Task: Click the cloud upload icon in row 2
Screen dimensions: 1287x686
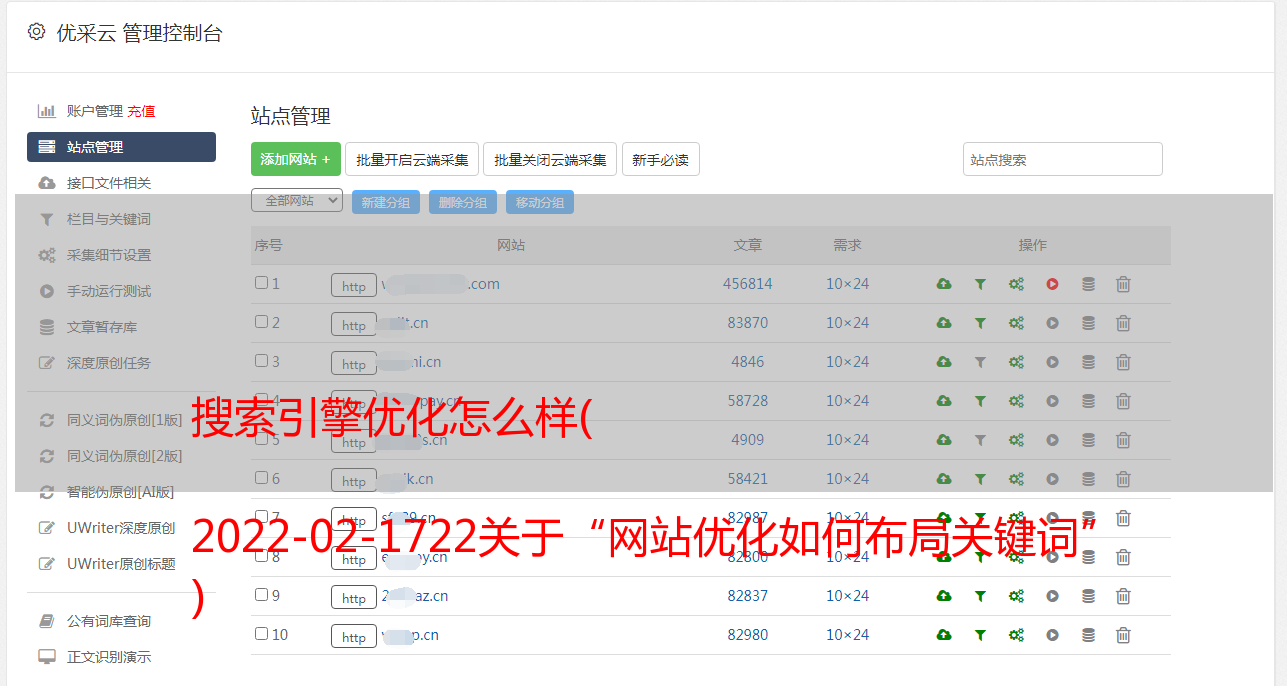Action: click(944, 323)
